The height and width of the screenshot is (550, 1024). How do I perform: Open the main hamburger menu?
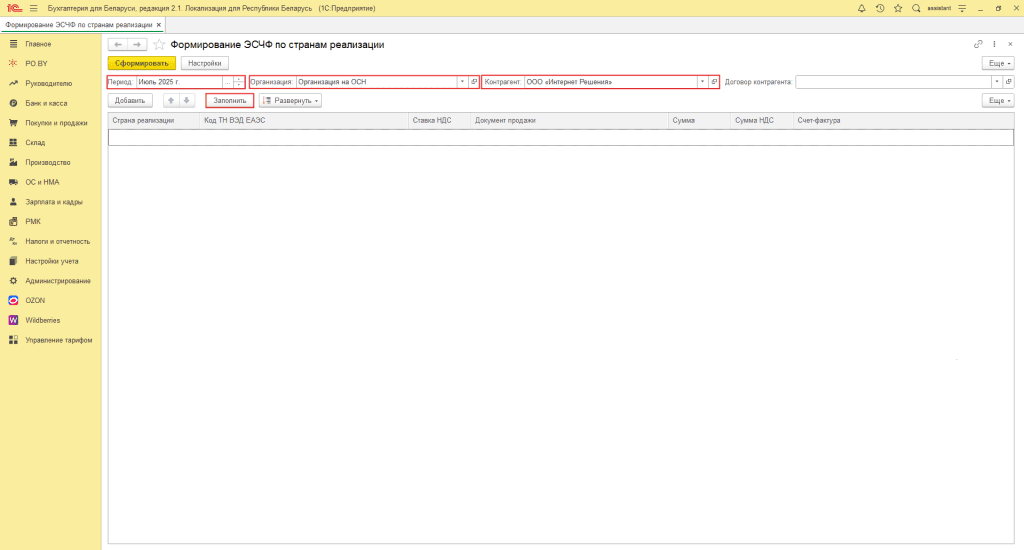coord(33,8)
